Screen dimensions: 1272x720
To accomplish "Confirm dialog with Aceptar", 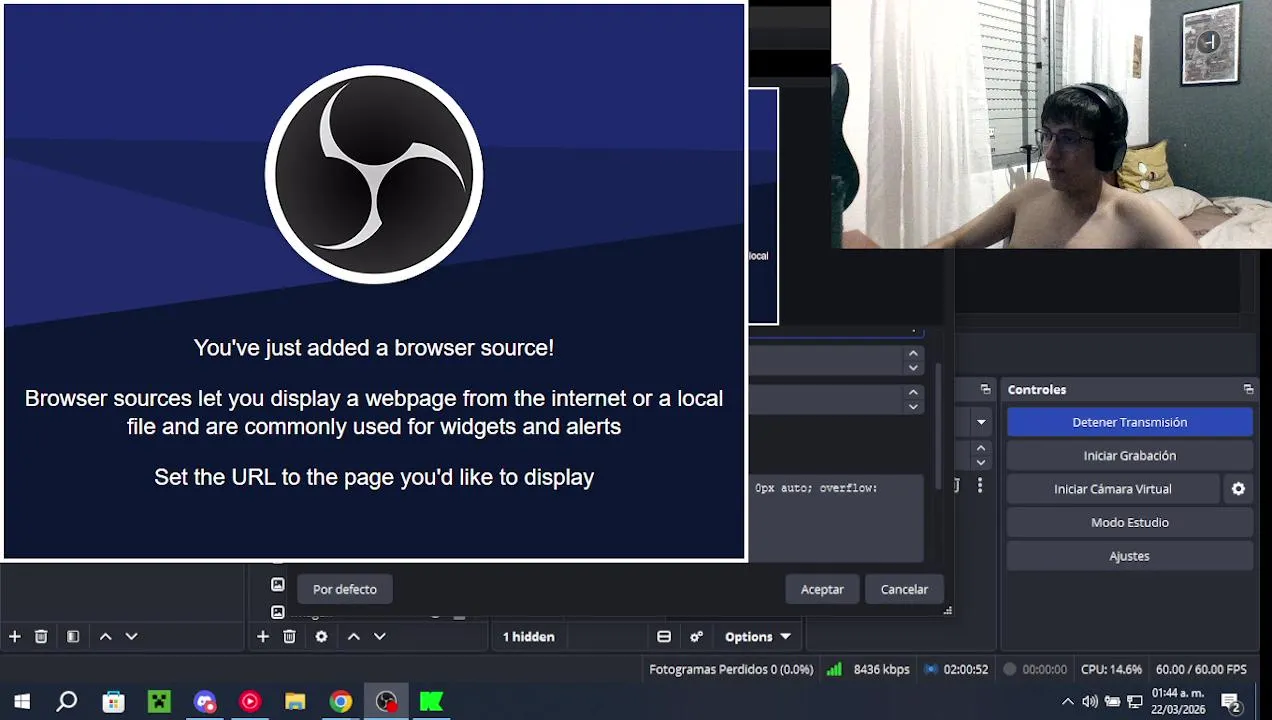I will pos(822,589).
